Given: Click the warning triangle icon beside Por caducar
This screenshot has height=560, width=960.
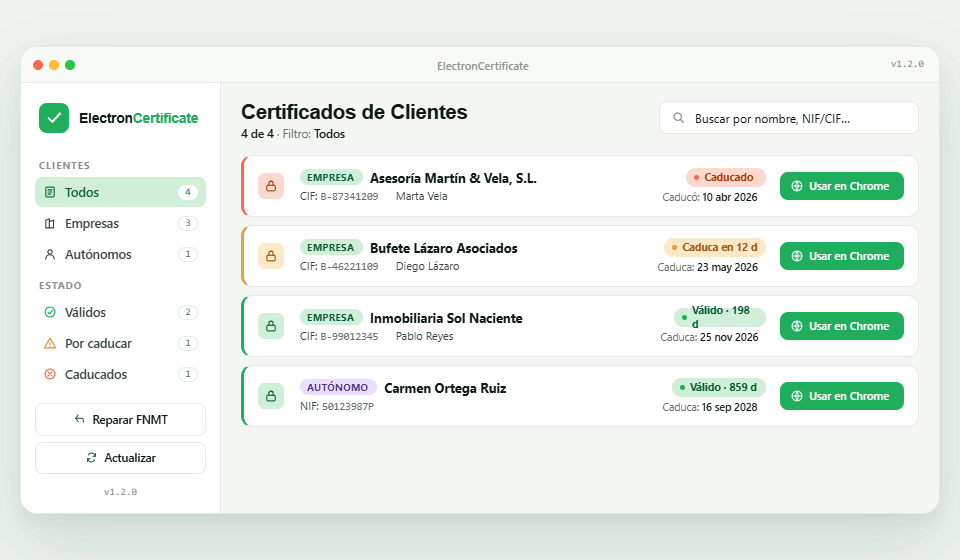Looking at the screenshot, I should tap(50, 343).
